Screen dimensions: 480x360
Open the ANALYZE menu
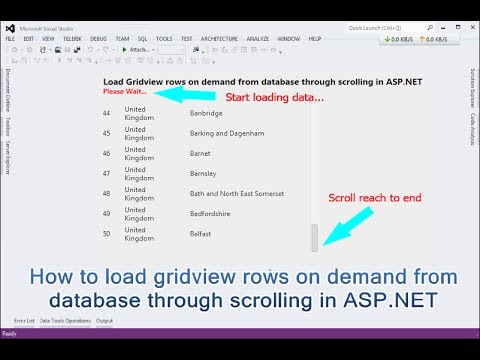[258, 39]
